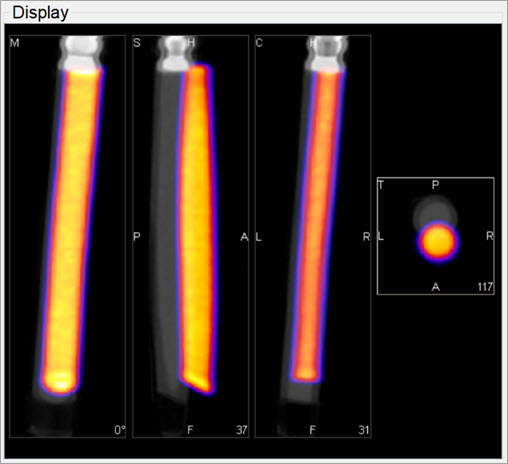Click the gray phantom cap atop MIP view
This screenshot has height=464, width=508.
click(x=82, y=52)
